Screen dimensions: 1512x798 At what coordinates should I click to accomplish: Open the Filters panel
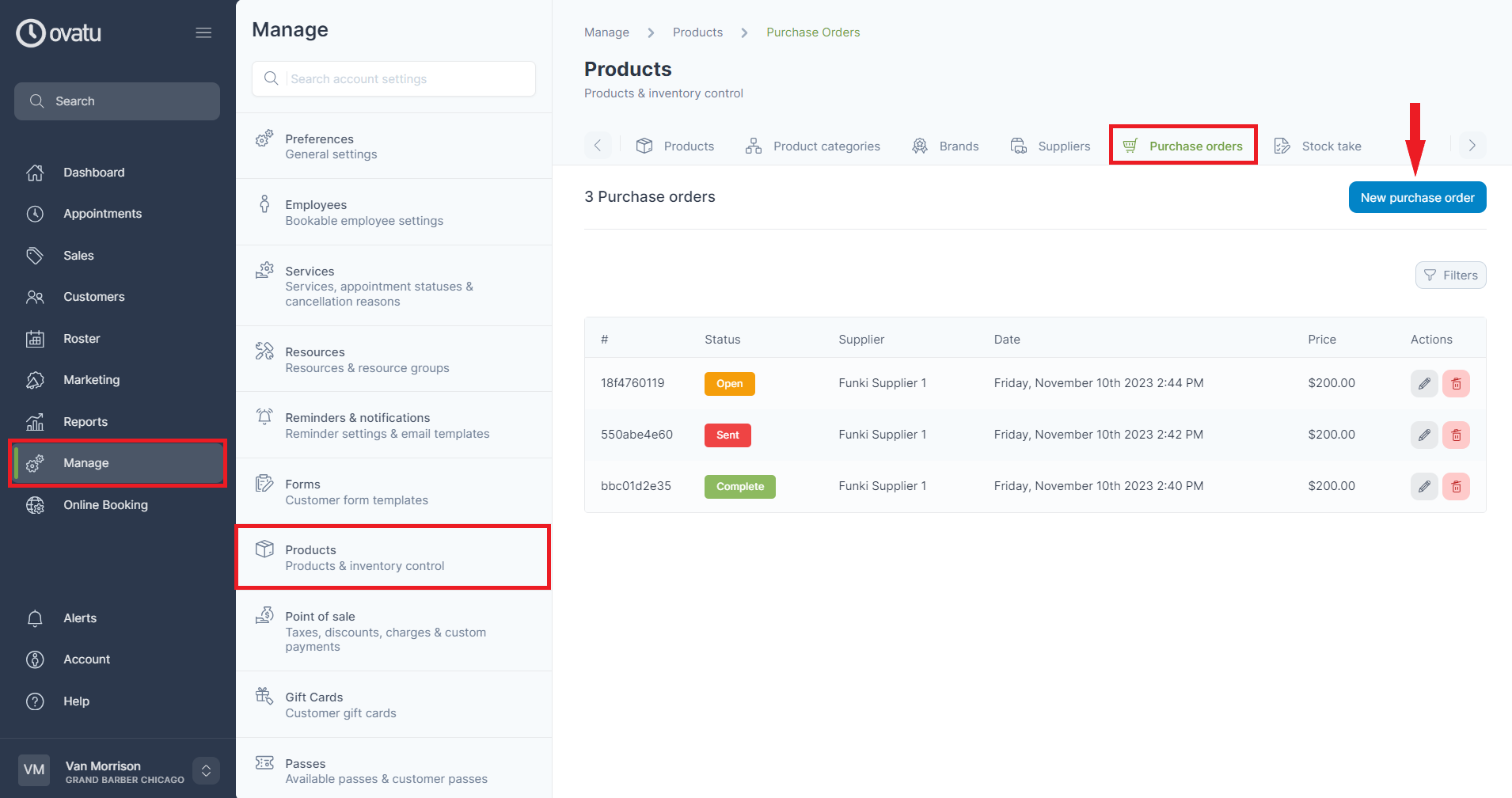click(x=1450, y=275)
